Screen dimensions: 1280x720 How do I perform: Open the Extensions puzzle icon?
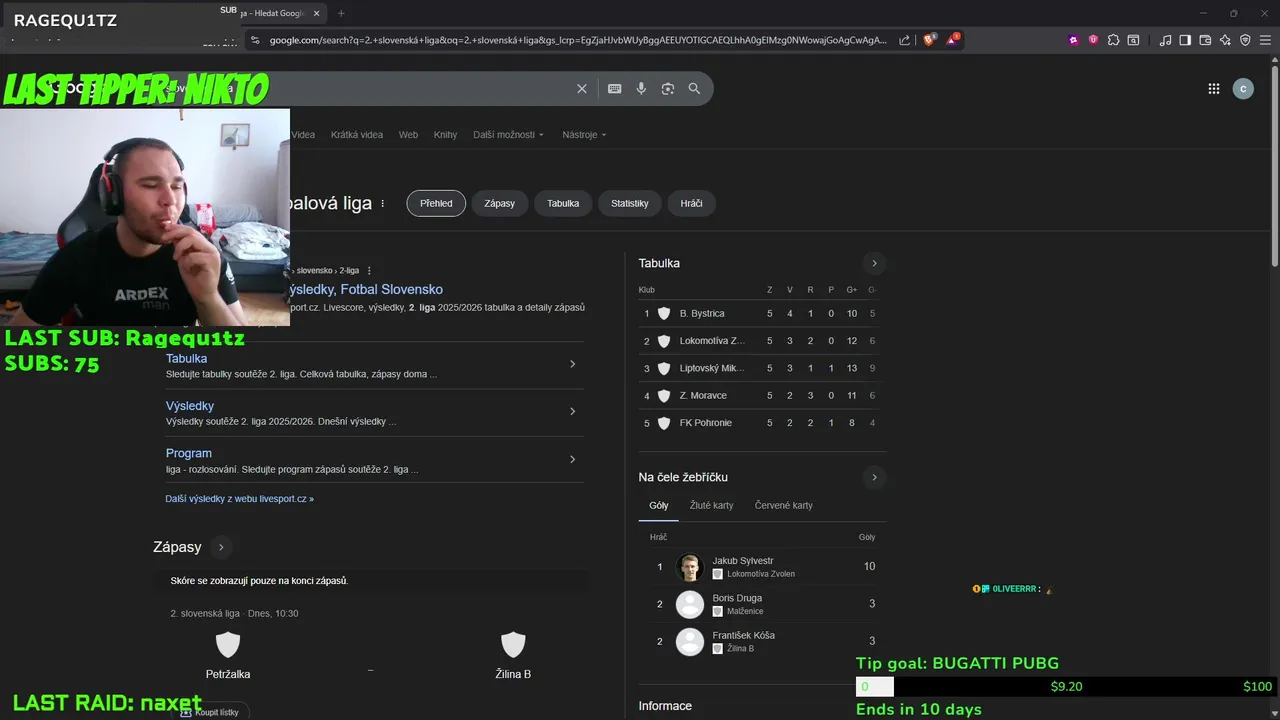tap(1113, 40)
